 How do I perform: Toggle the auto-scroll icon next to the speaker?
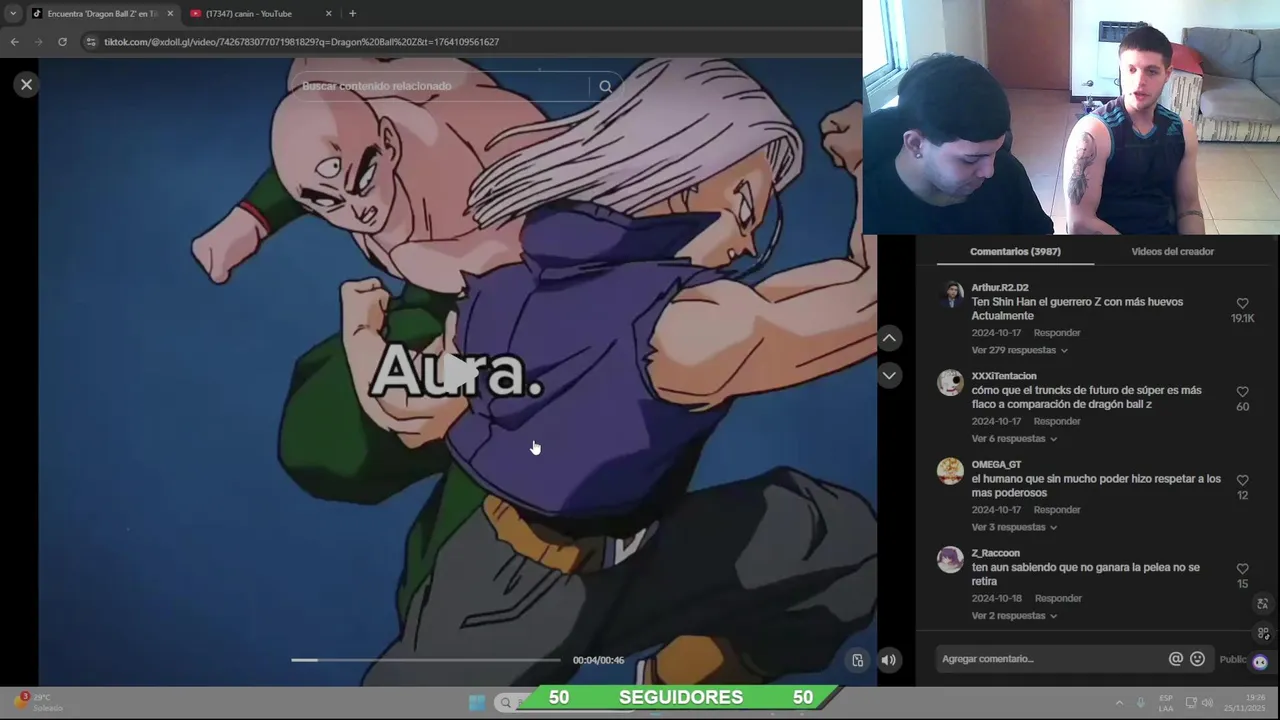857,660
